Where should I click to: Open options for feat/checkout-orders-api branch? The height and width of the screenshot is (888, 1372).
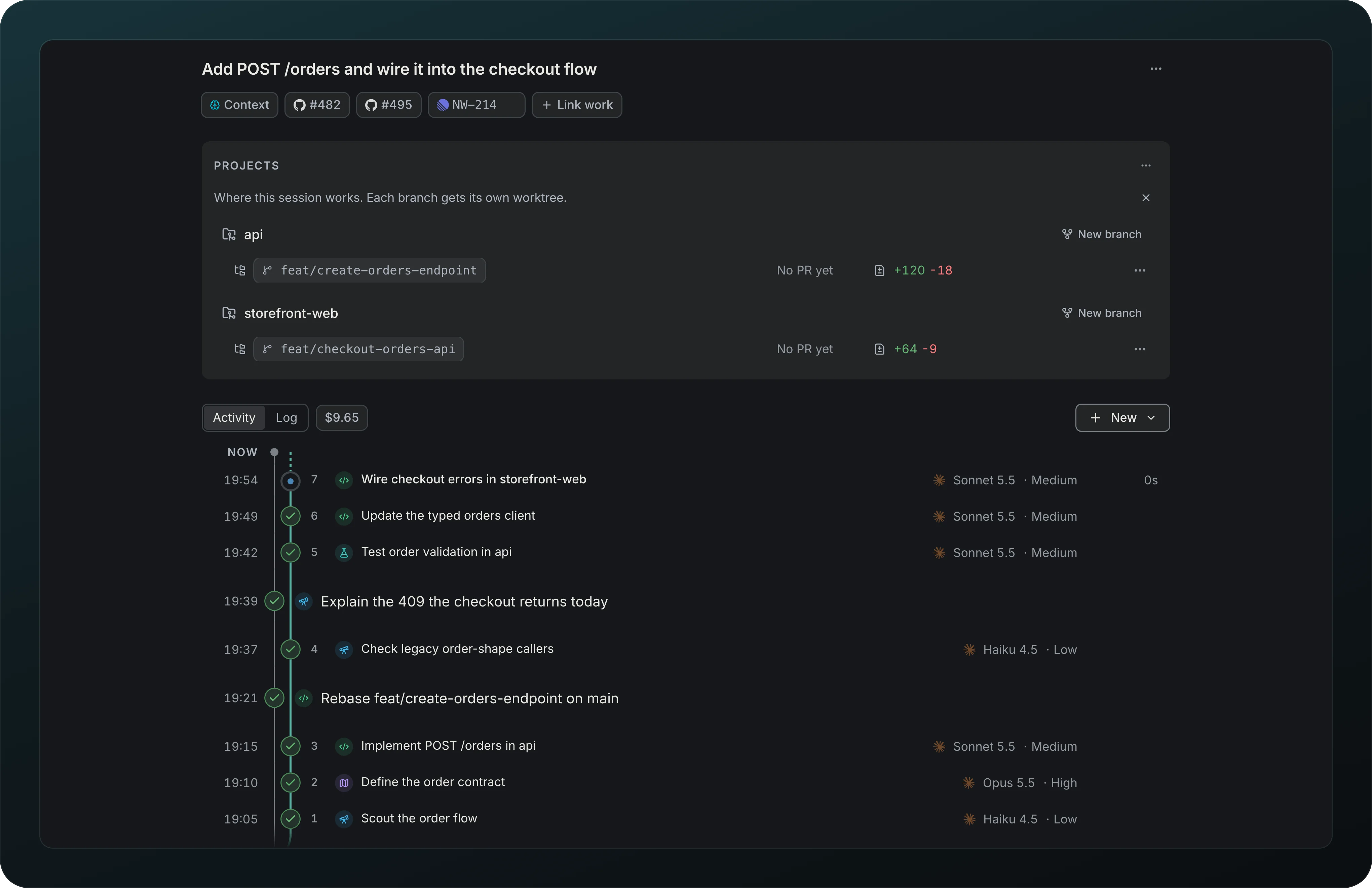1140,349
